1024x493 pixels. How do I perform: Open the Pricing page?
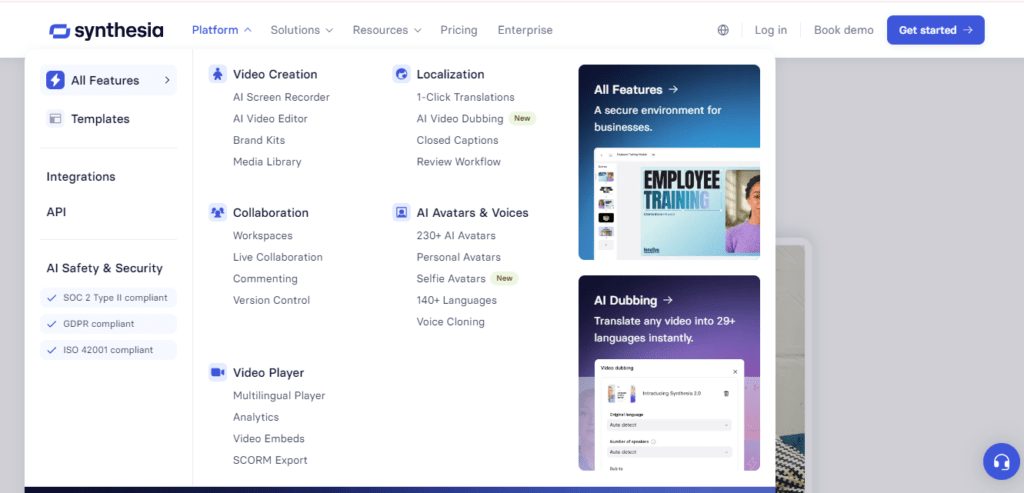458,30
